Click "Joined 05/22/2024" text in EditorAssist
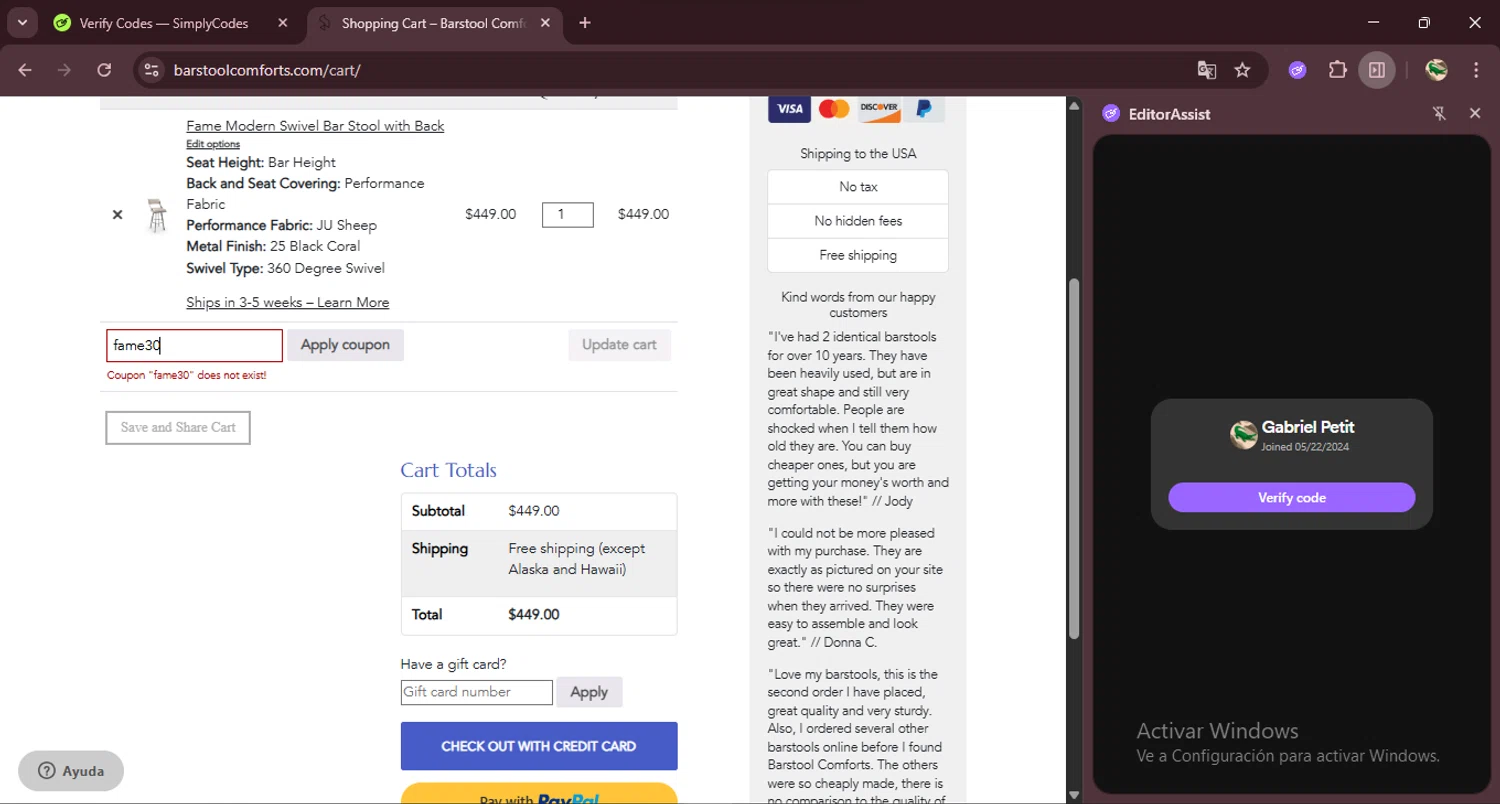 pyautogui.click(x=1305, y=447)
